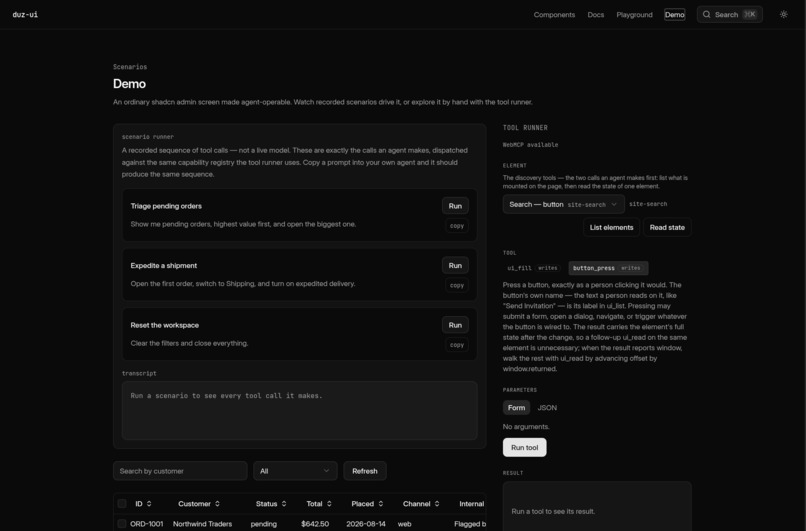Click the Internal column header
The image size is (806, 531).
[471, 504]
